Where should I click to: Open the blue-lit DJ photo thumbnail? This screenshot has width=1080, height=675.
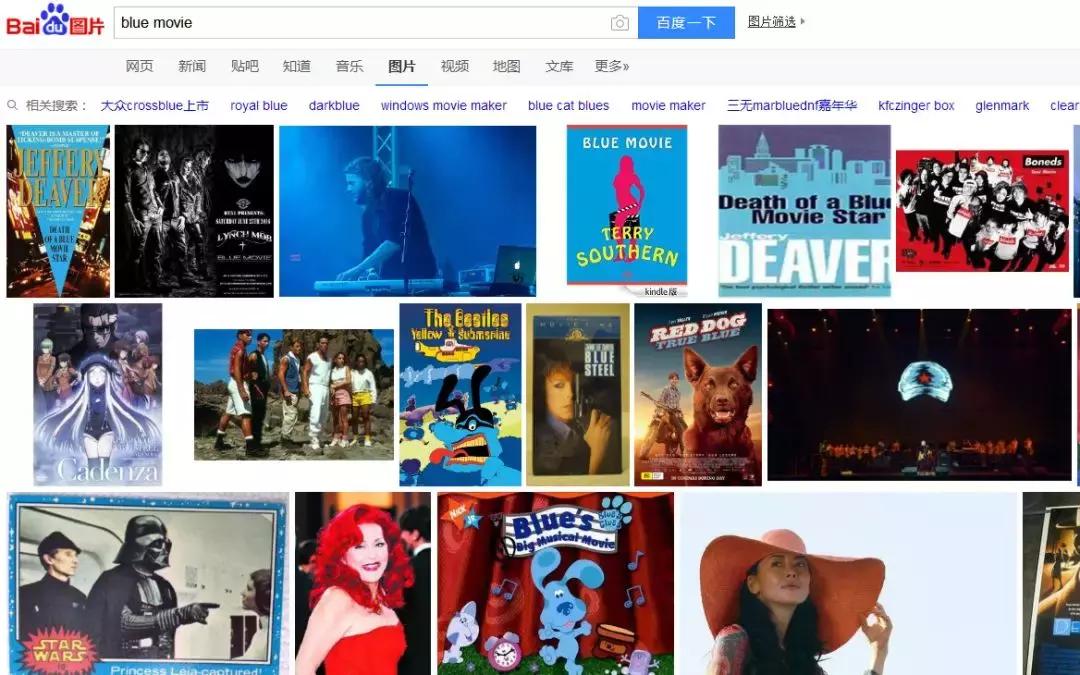tap(407, 211)
